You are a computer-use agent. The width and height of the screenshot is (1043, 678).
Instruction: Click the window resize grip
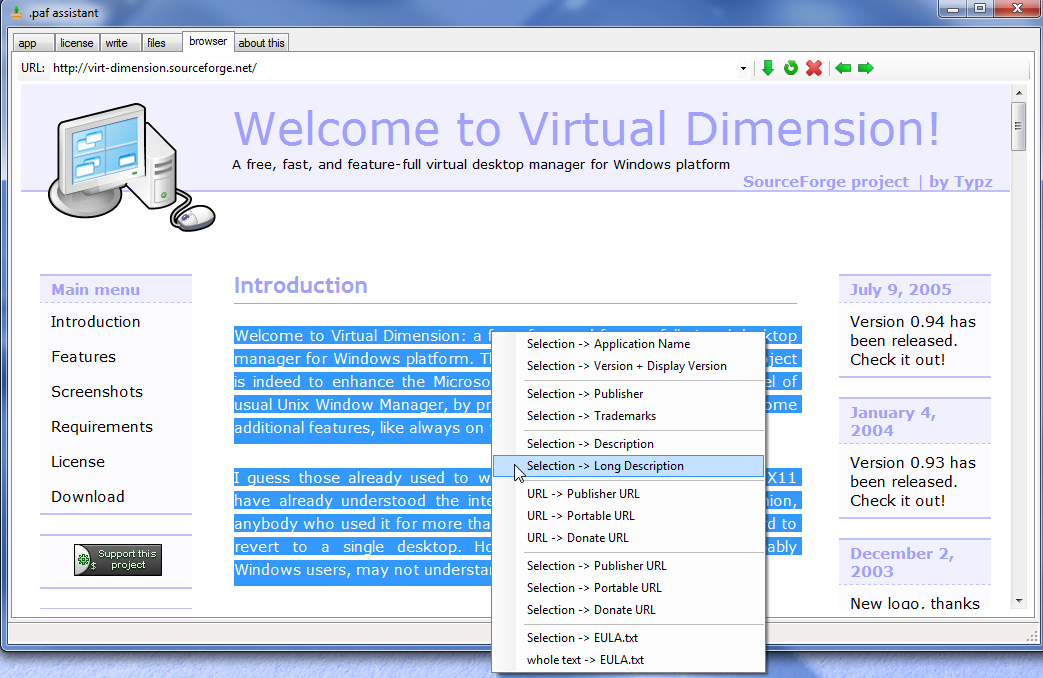tap(1032, 637)
